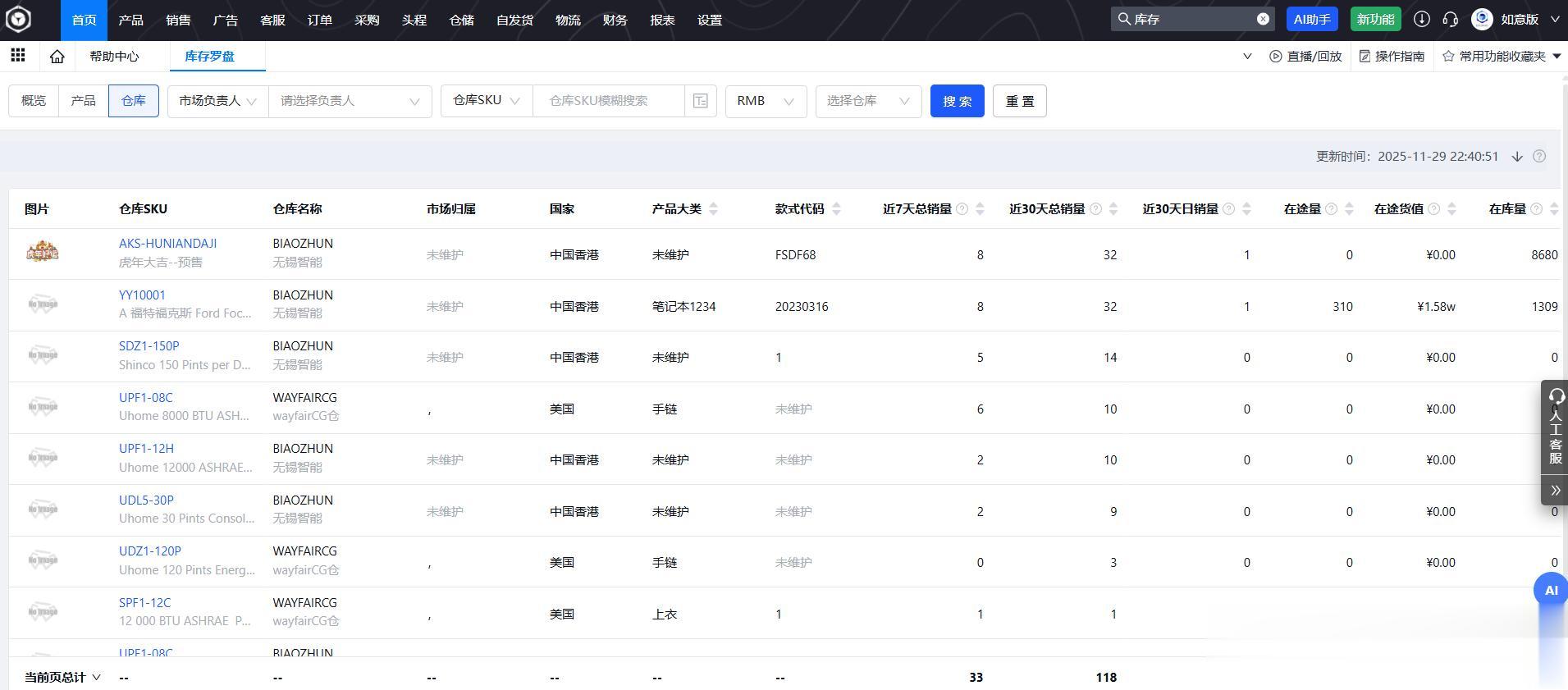
Task: Click help icon for 在途量 column
Action: pos(1332,209)
